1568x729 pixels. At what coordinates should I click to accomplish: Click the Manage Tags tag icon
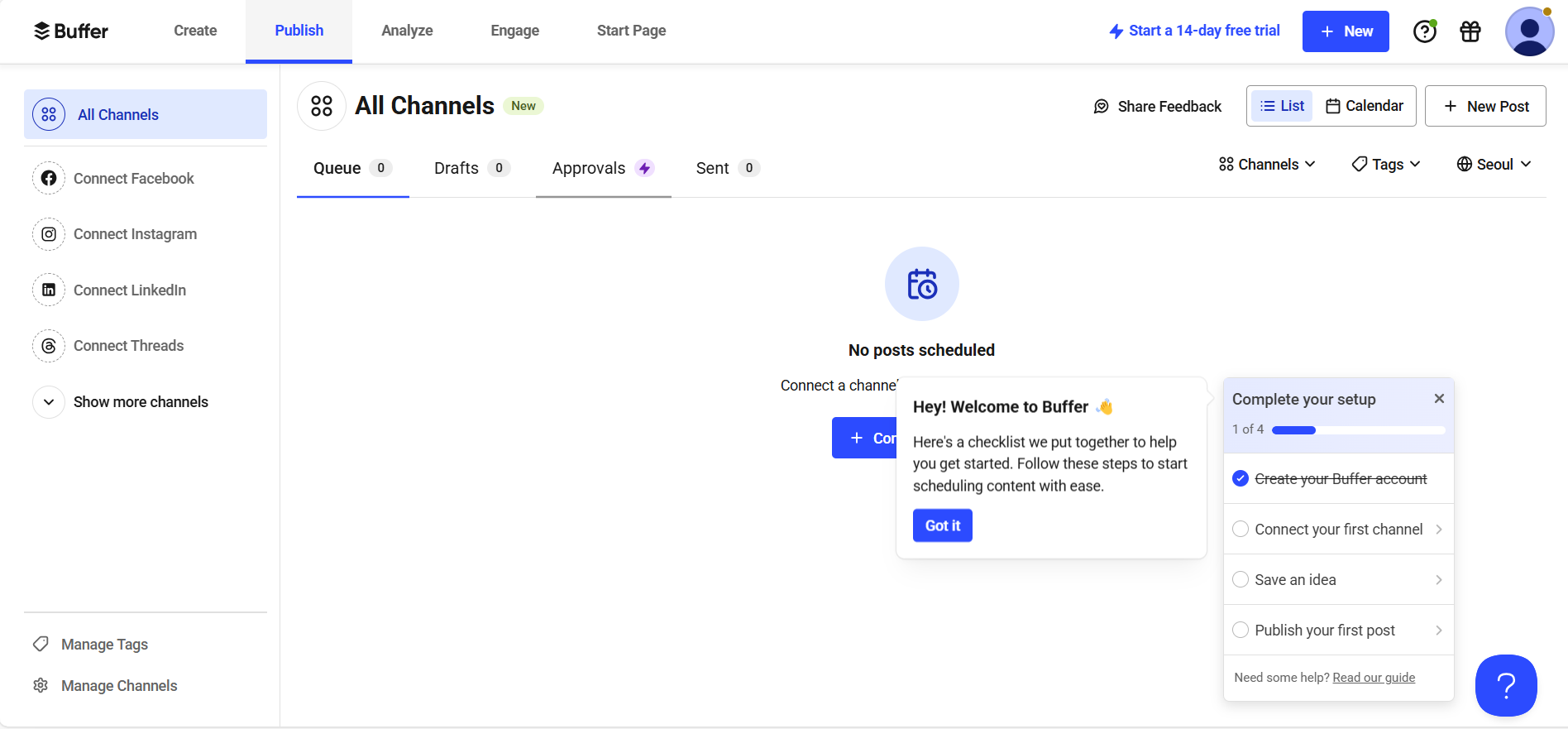click(41, 644)
